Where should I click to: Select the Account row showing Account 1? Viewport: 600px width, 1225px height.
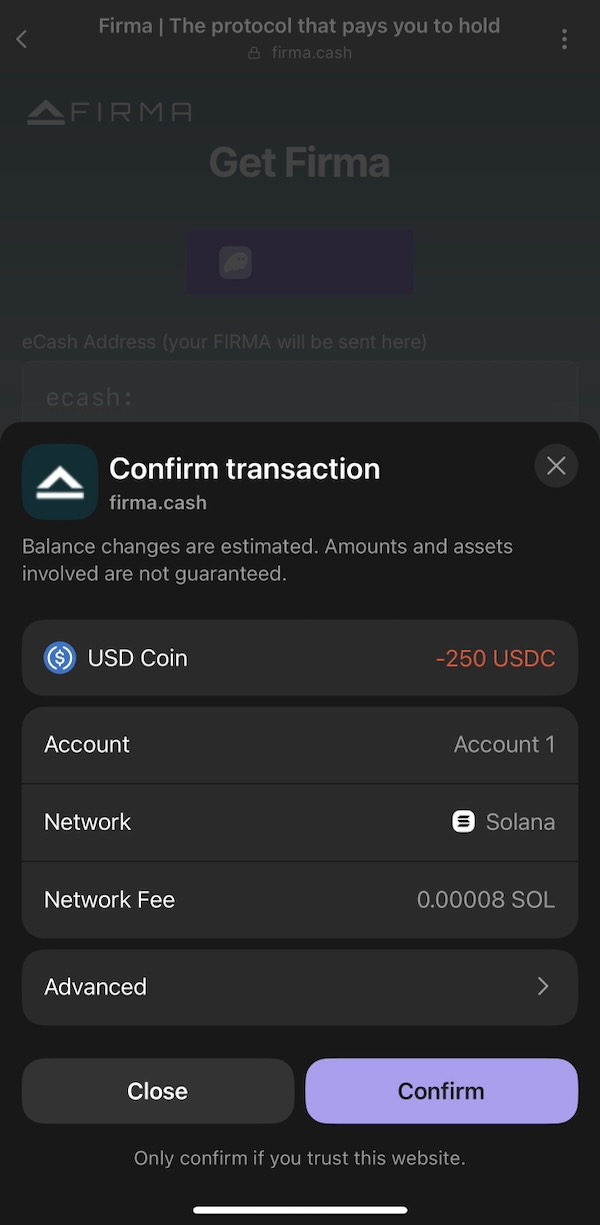pos(300,745)
